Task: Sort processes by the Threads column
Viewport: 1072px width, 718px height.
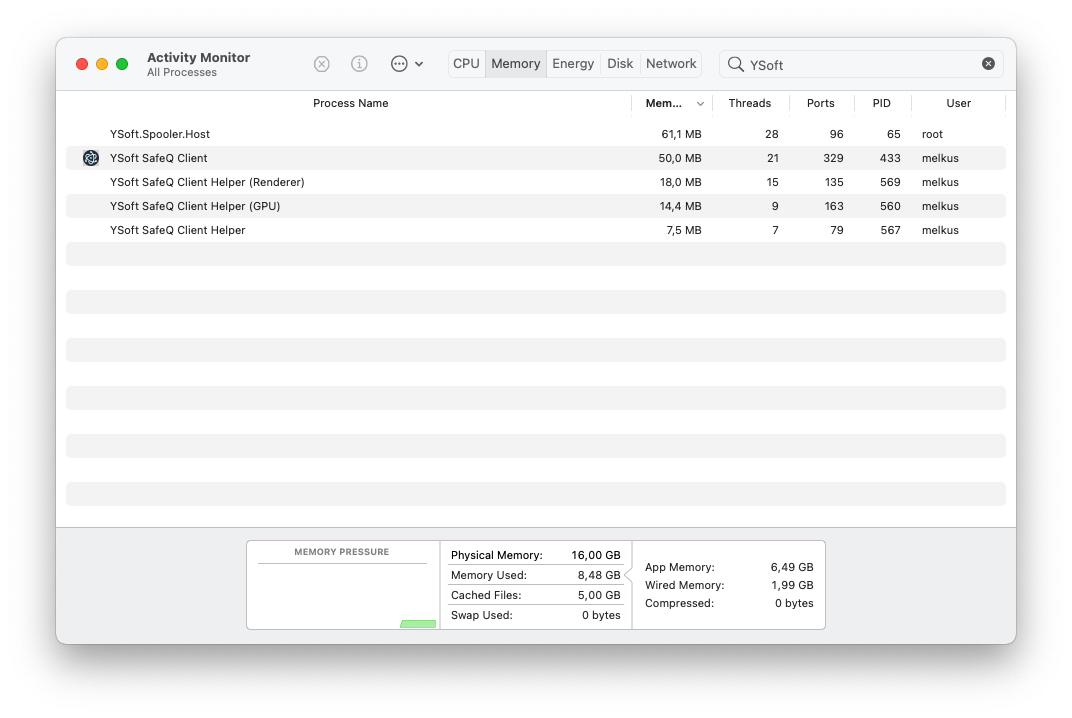Action: [749, 103]
